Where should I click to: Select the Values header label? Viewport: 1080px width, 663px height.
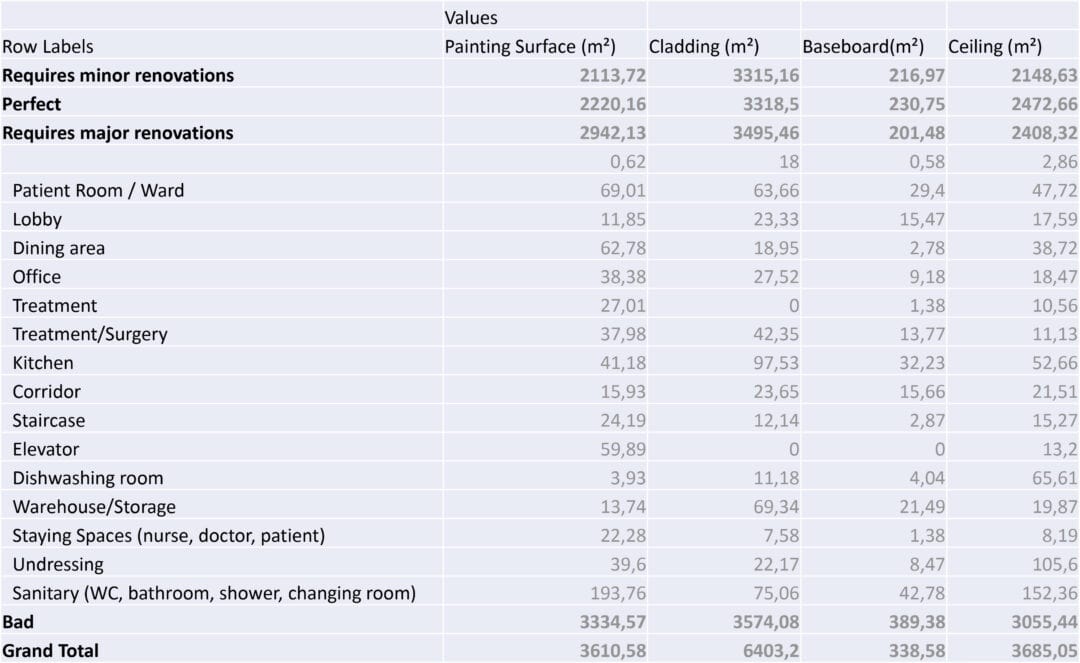[x=471, y=17]
